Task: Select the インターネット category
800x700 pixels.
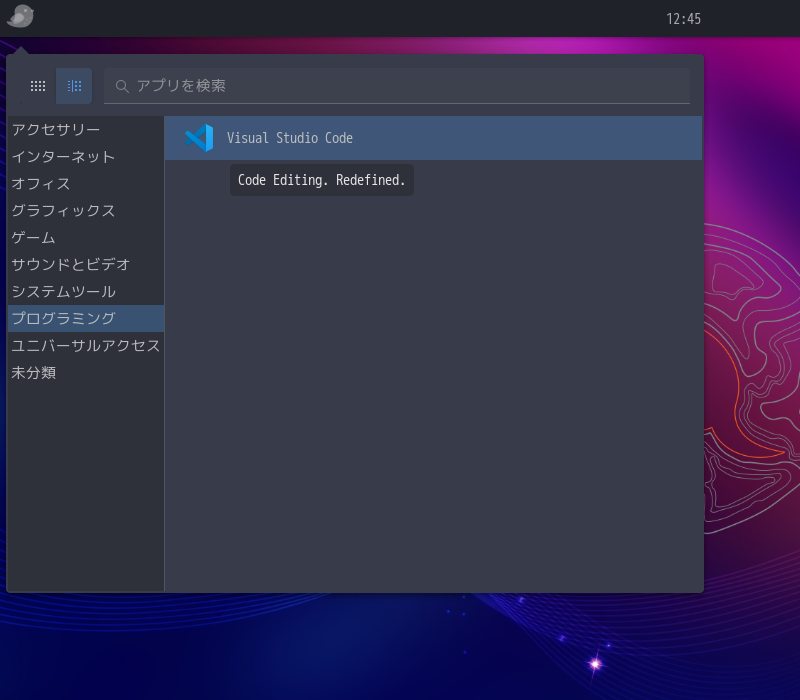Action: pyautogui.click(x=86, y=157)
